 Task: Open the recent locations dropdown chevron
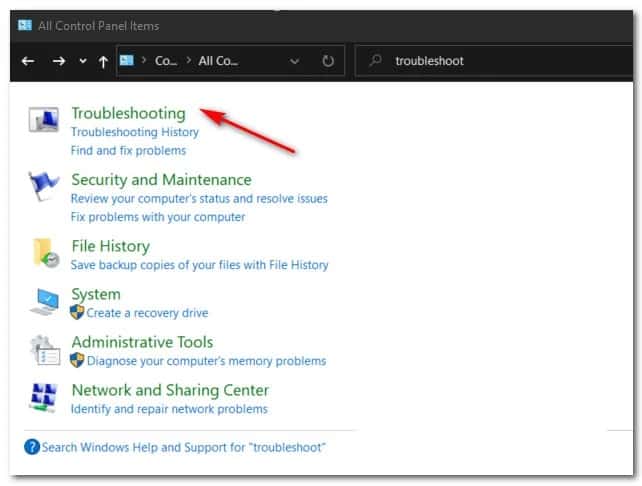(x=83, y=61)
